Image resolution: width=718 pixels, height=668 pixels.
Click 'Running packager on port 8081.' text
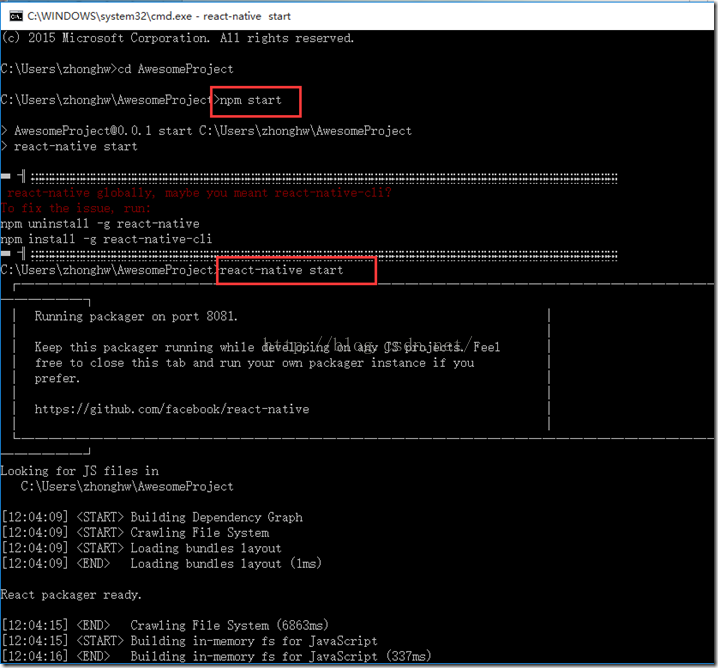pos(136,316)
